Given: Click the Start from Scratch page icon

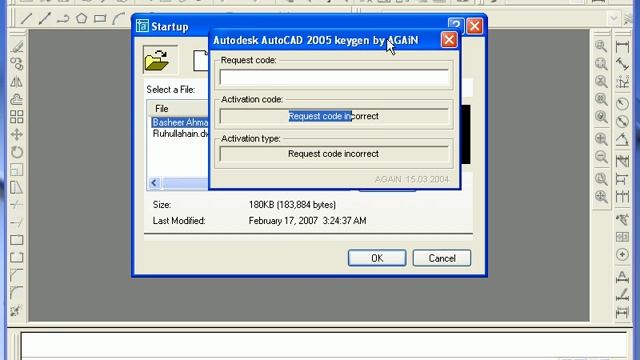Looking at the screenshot, I should 200,60.
